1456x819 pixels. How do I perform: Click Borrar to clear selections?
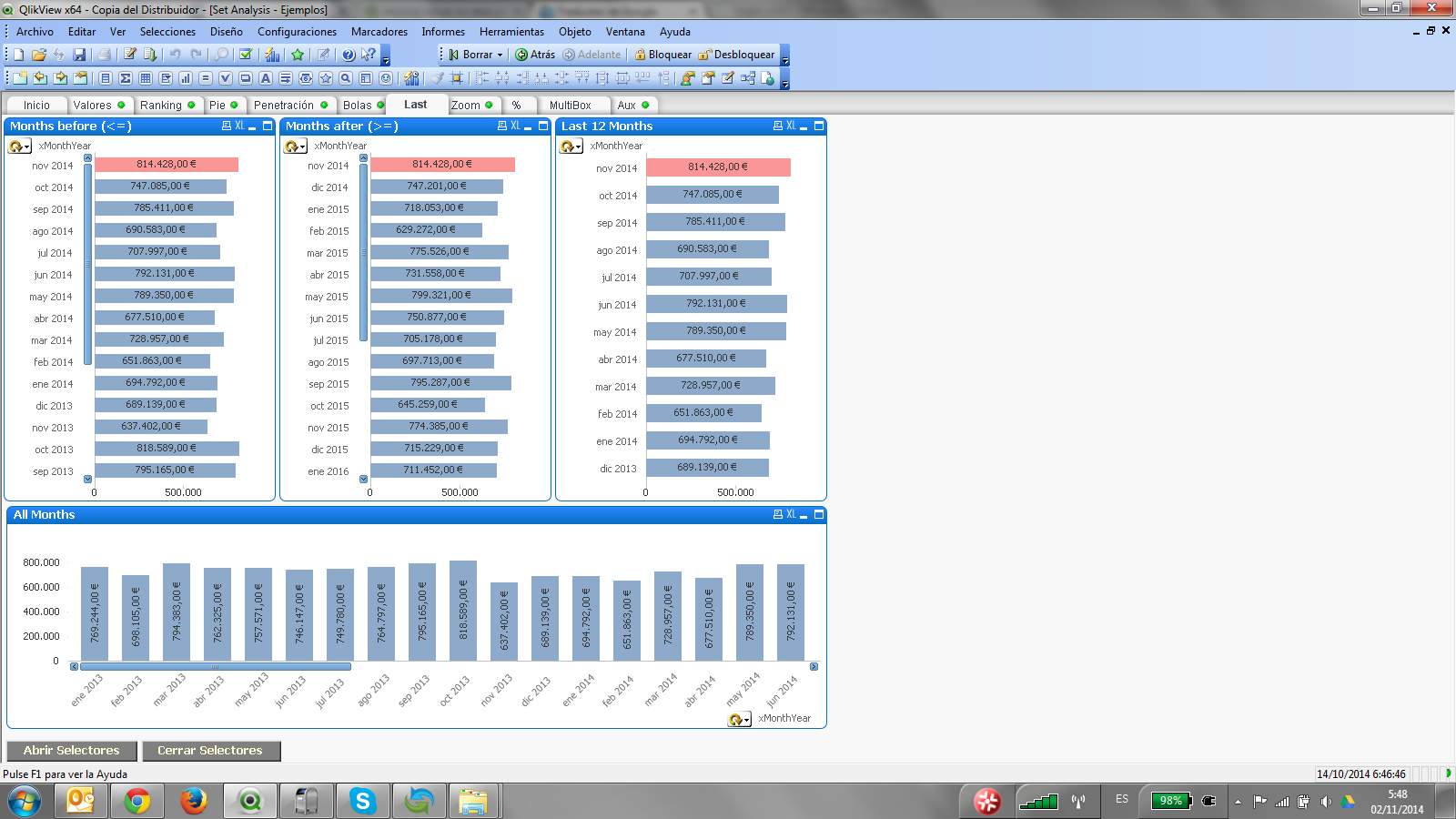(x=471, y=55)
